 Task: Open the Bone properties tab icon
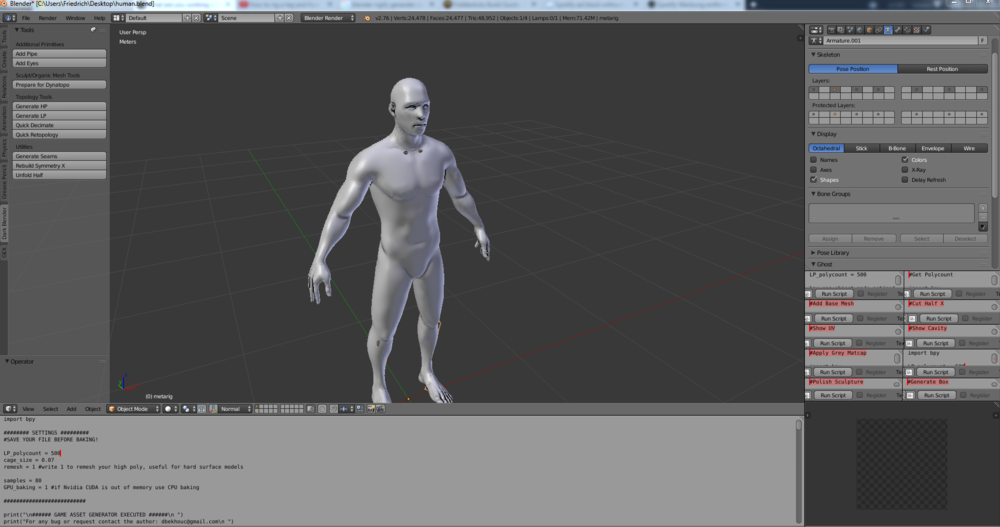point(897,30)
